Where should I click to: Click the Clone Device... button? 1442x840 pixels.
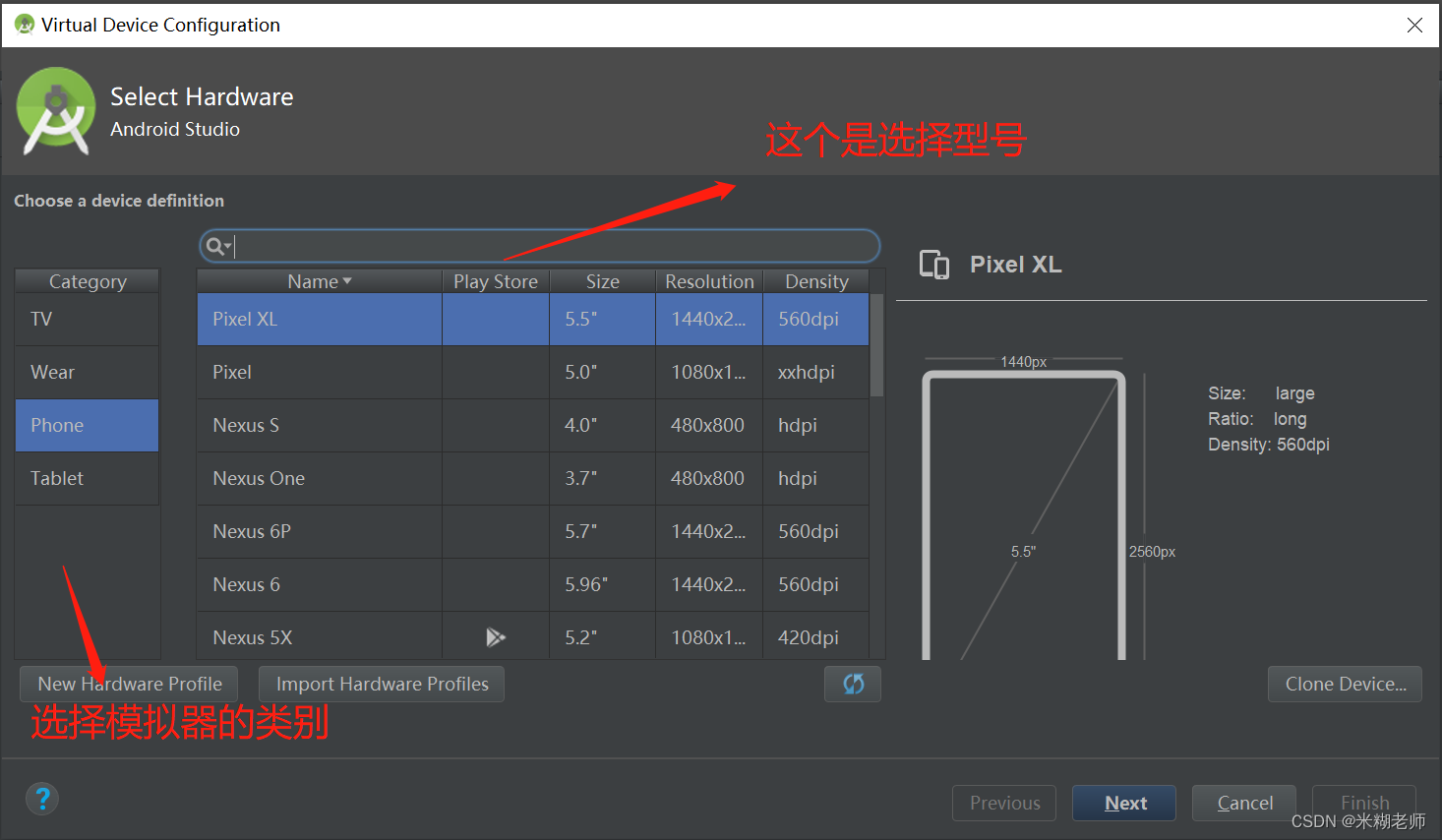pyautogui.click(x=1346, y=684)
